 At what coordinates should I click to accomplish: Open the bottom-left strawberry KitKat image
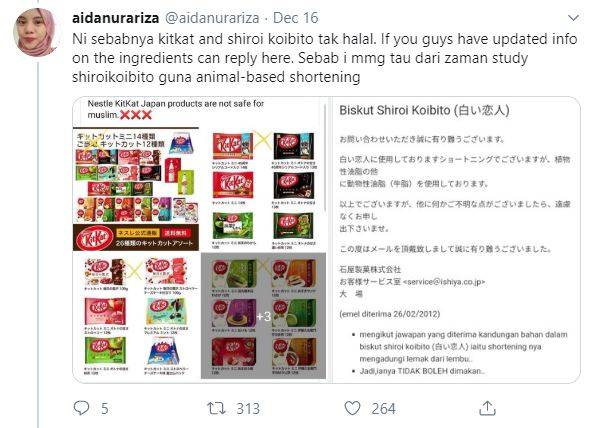[136, 316]
